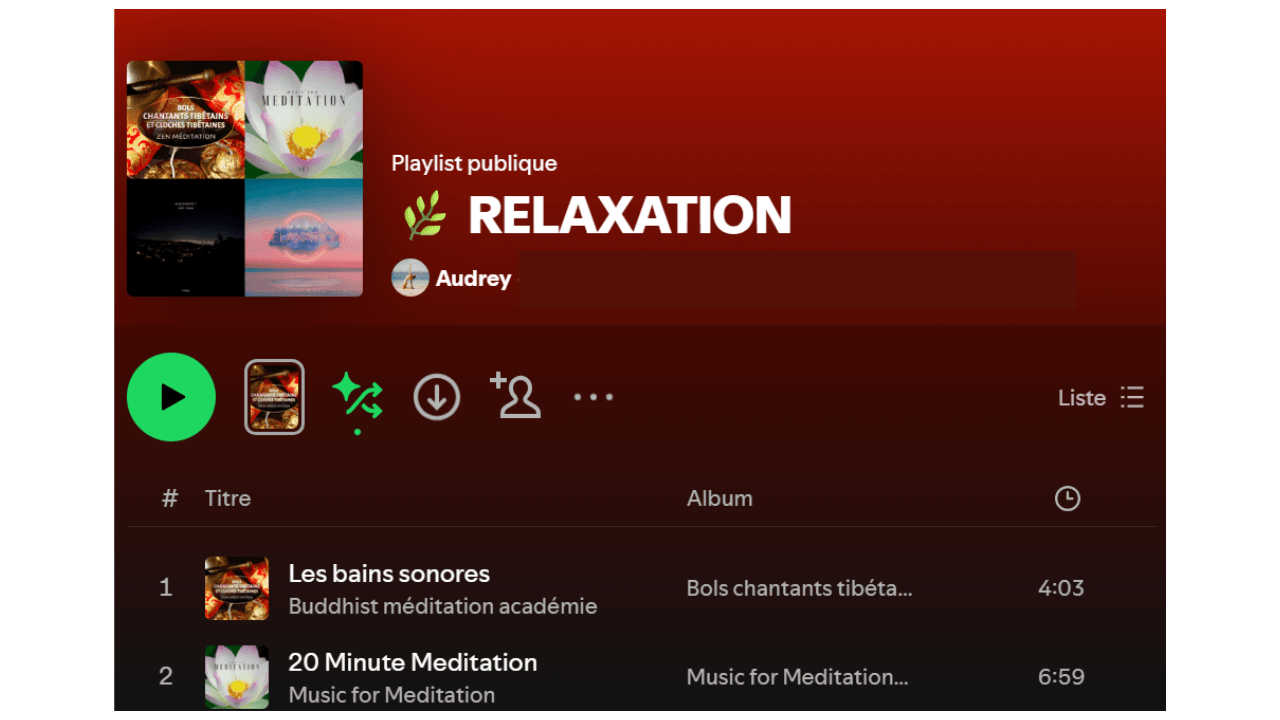Viewport: 1280px width, 720px height.
Task: Sort by the # track number header
Action: (x=170, y=498)
